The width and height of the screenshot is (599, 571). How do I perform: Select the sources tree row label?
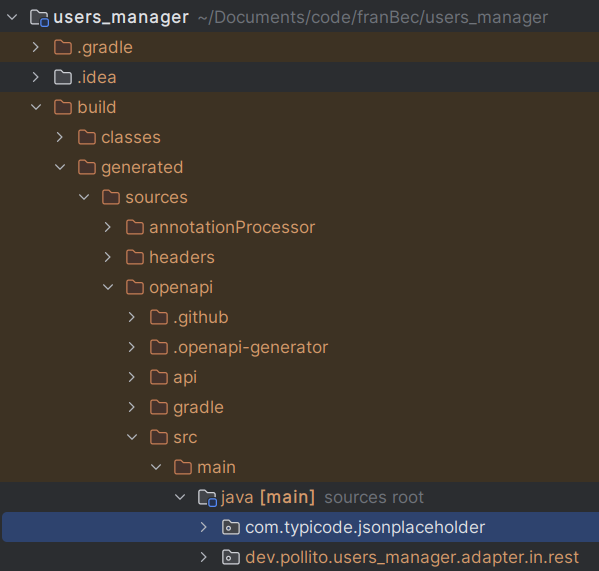[157, 197]
